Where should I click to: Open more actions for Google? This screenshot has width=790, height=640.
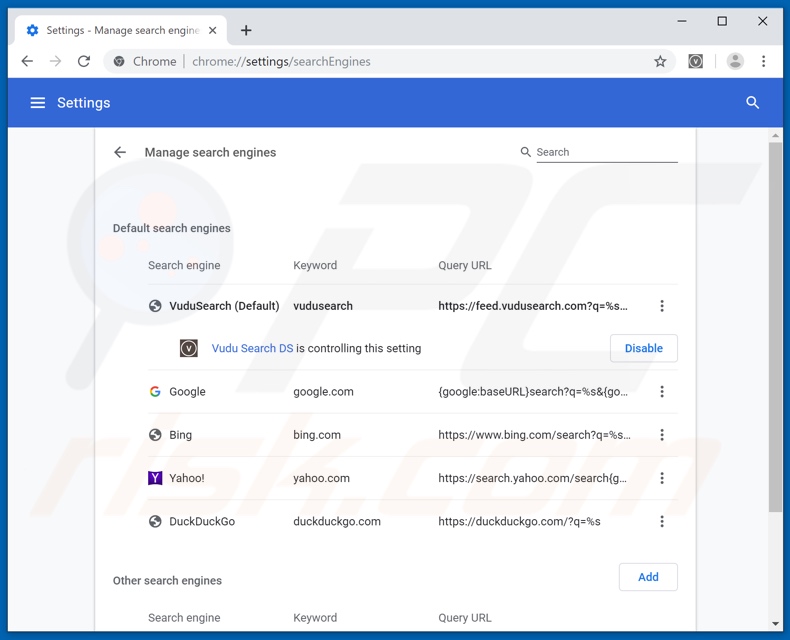point(662,392)
